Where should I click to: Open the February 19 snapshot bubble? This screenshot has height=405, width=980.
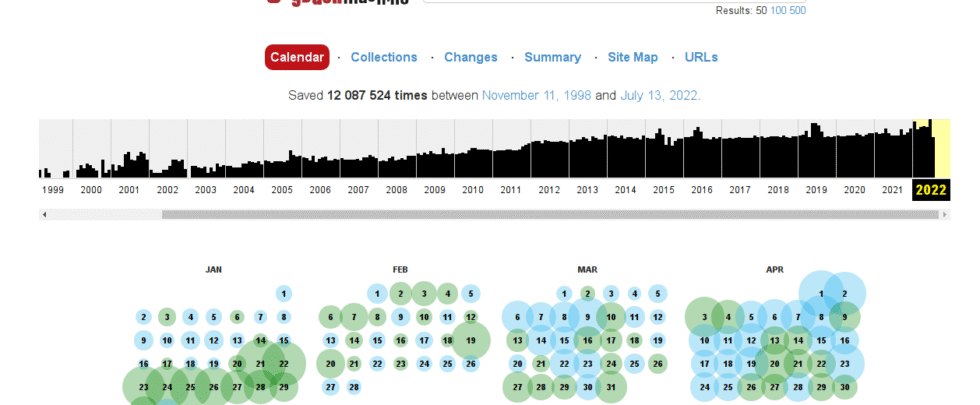[x=471, y=341]
